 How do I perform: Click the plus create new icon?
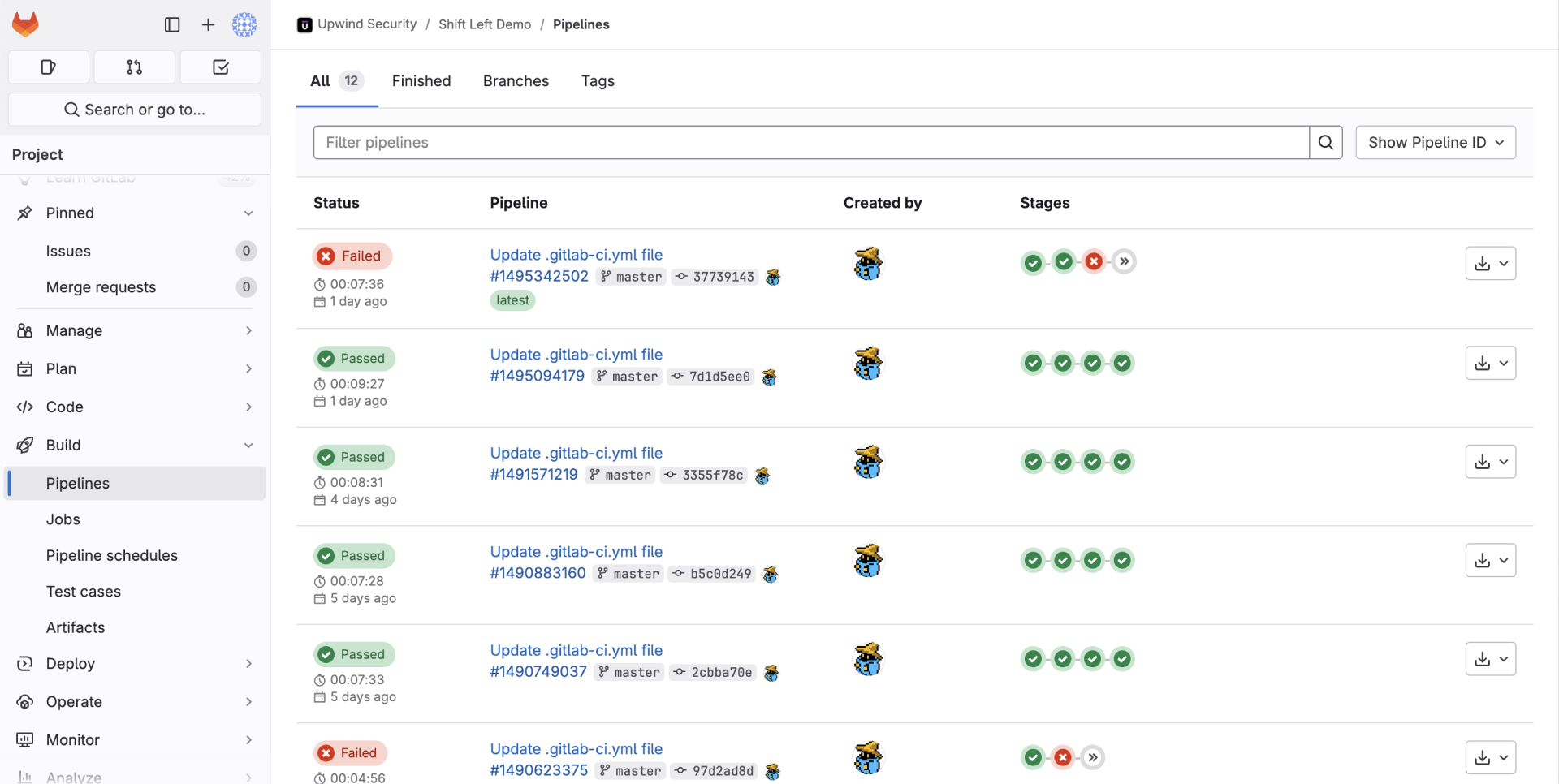[208, 24]
